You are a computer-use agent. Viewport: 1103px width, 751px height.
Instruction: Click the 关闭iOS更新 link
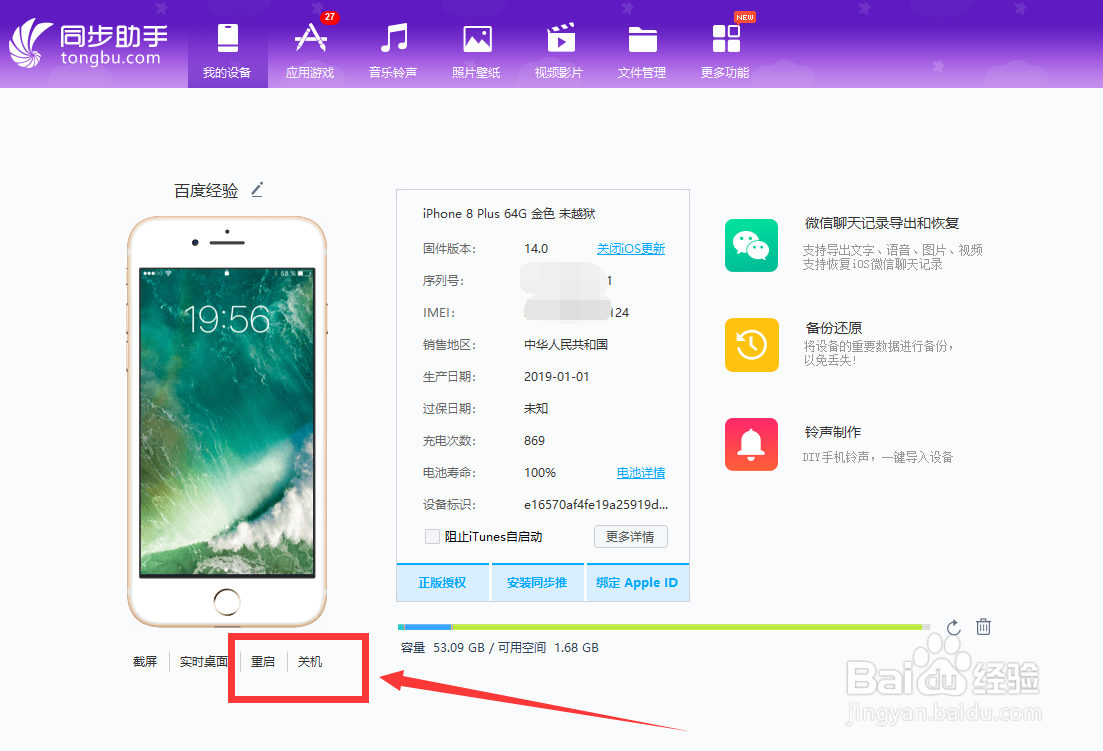[x=631, y=249]
